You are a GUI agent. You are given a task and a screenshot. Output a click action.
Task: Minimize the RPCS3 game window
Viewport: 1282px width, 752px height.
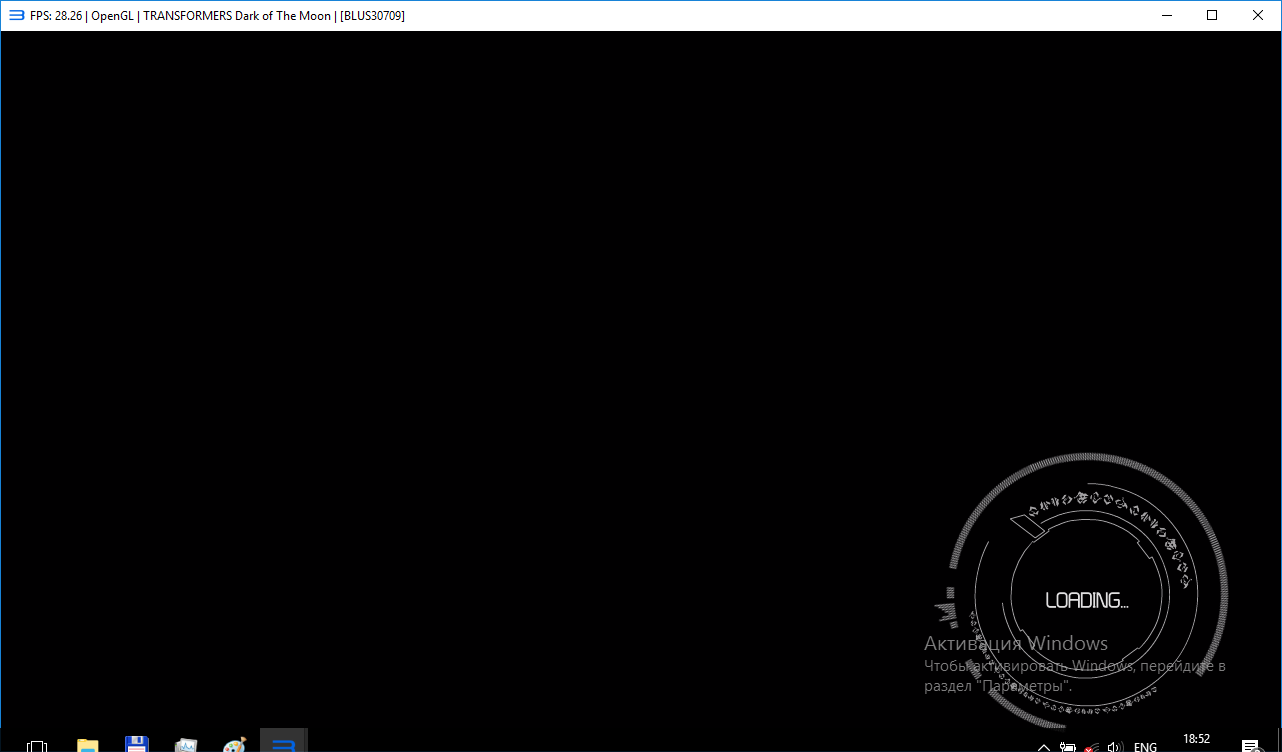1166,15
